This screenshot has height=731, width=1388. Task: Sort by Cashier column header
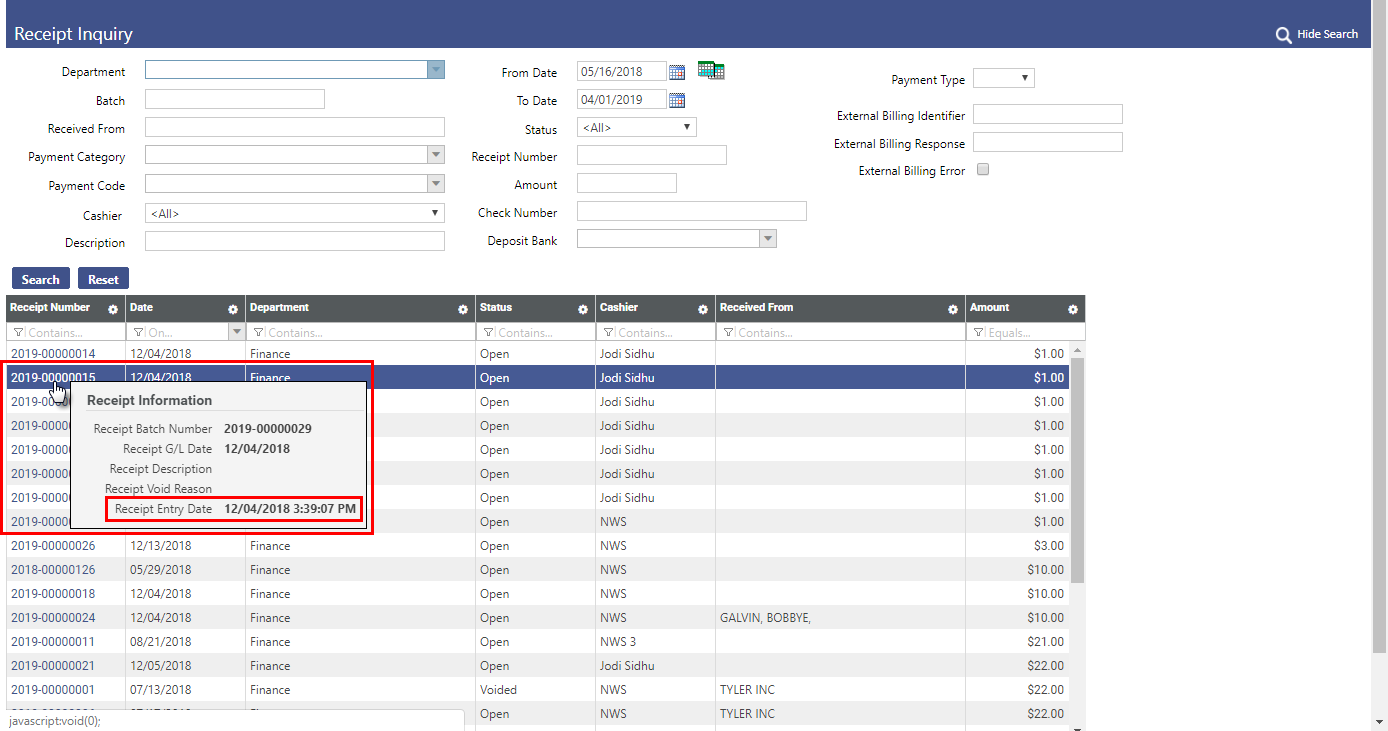click(x=619, y=308)
